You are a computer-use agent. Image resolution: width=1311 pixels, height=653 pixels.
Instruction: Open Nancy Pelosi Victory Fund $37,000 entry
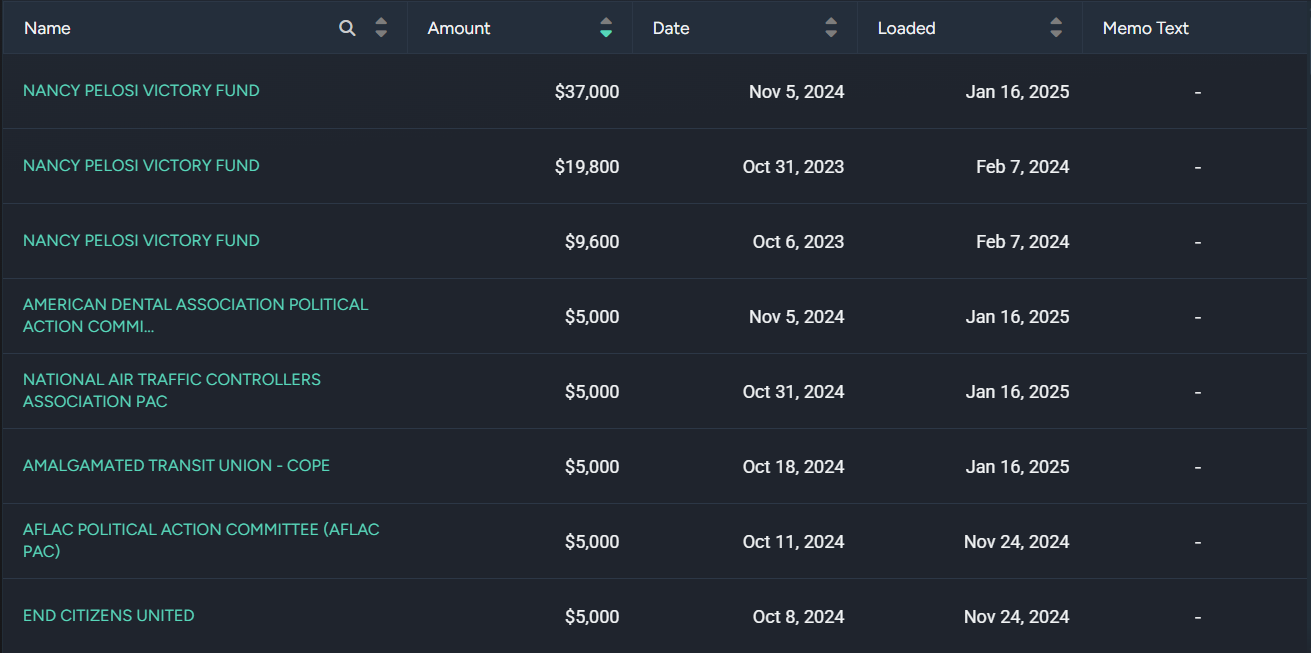click(x=141, y=90)
